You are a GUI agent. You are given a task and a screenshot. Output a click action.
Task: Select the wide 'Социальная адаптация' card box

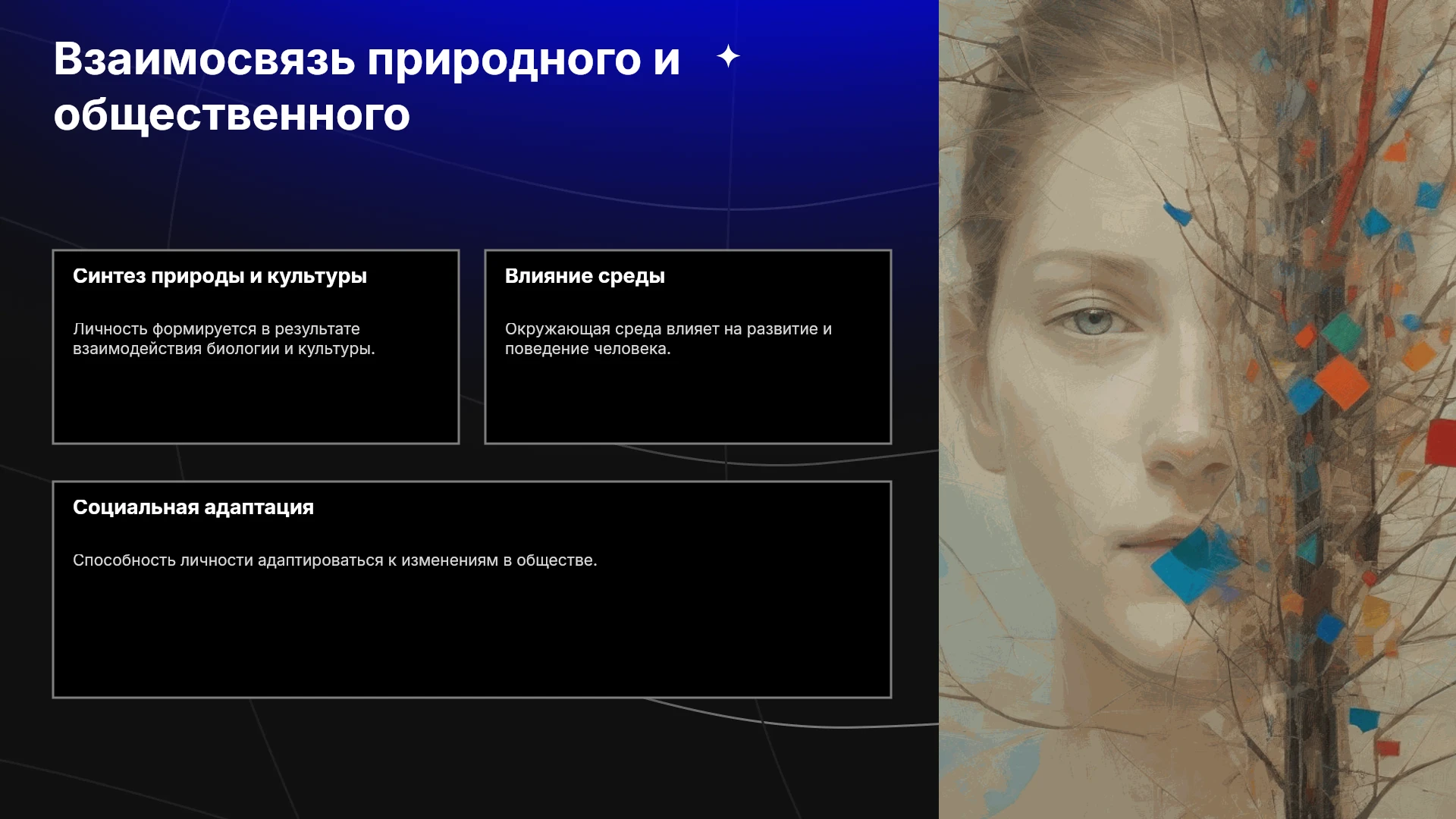coord(472,589)
